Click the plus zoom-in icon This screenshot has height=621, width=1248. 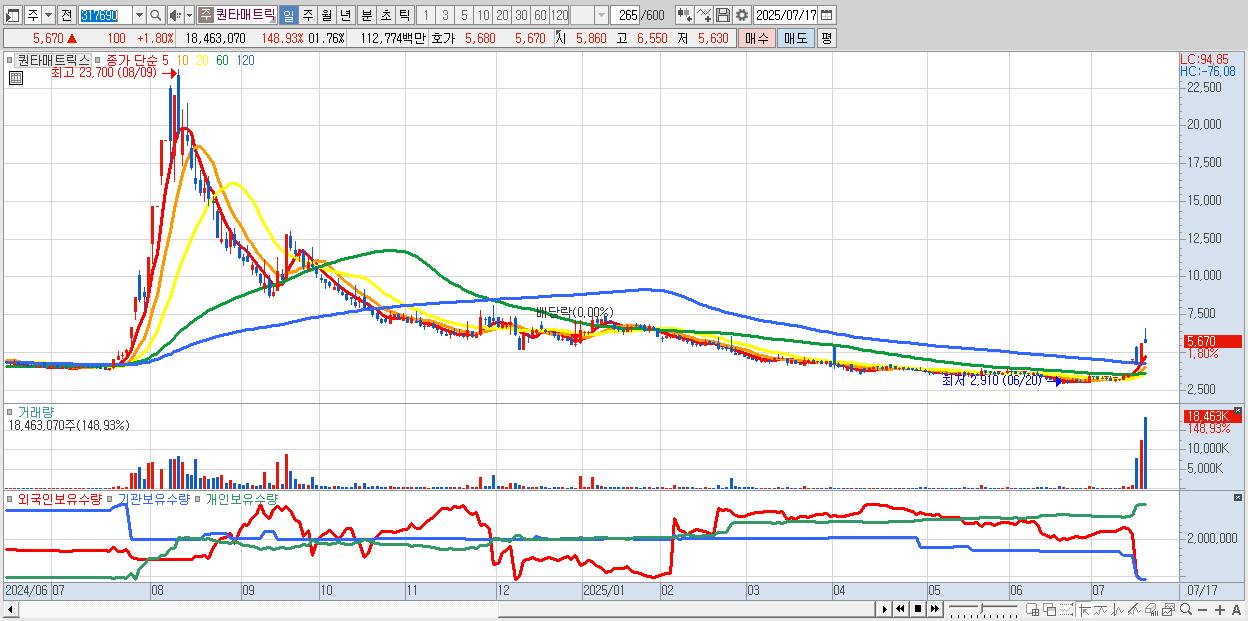(1220, 610)
